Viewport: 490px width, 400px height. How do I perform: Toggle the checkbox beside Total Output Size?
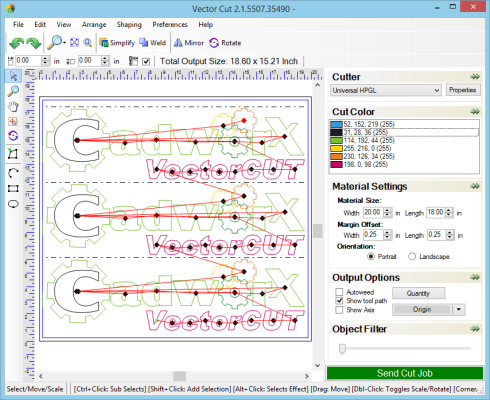pyautogui.click(x=146, y=61)
